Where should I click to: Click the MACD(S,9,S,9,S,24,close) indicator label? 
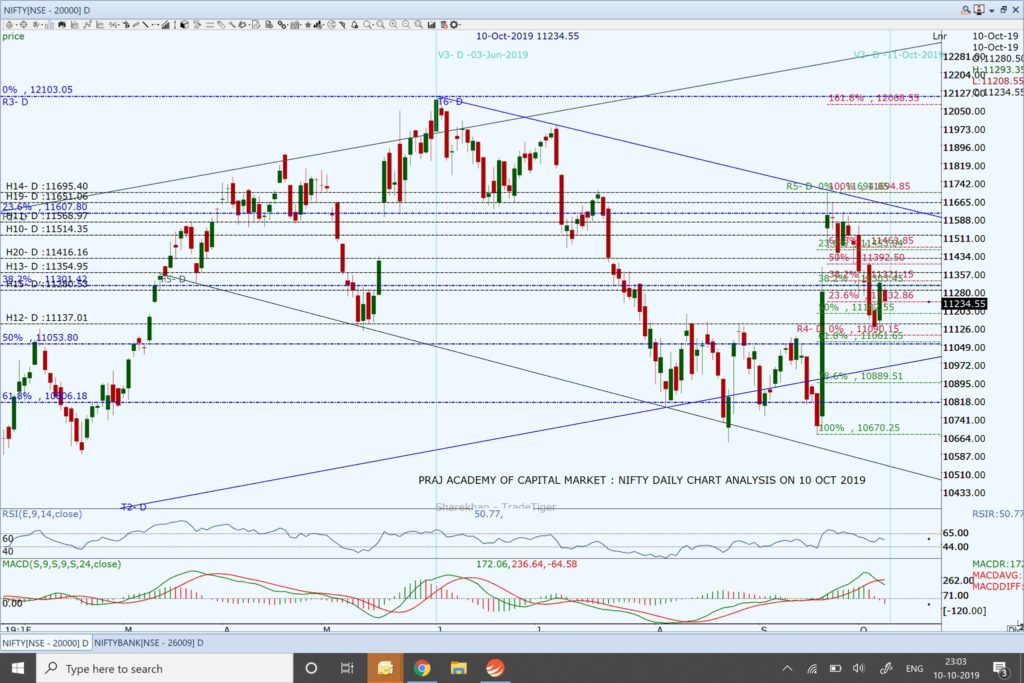tap(61, 564)
